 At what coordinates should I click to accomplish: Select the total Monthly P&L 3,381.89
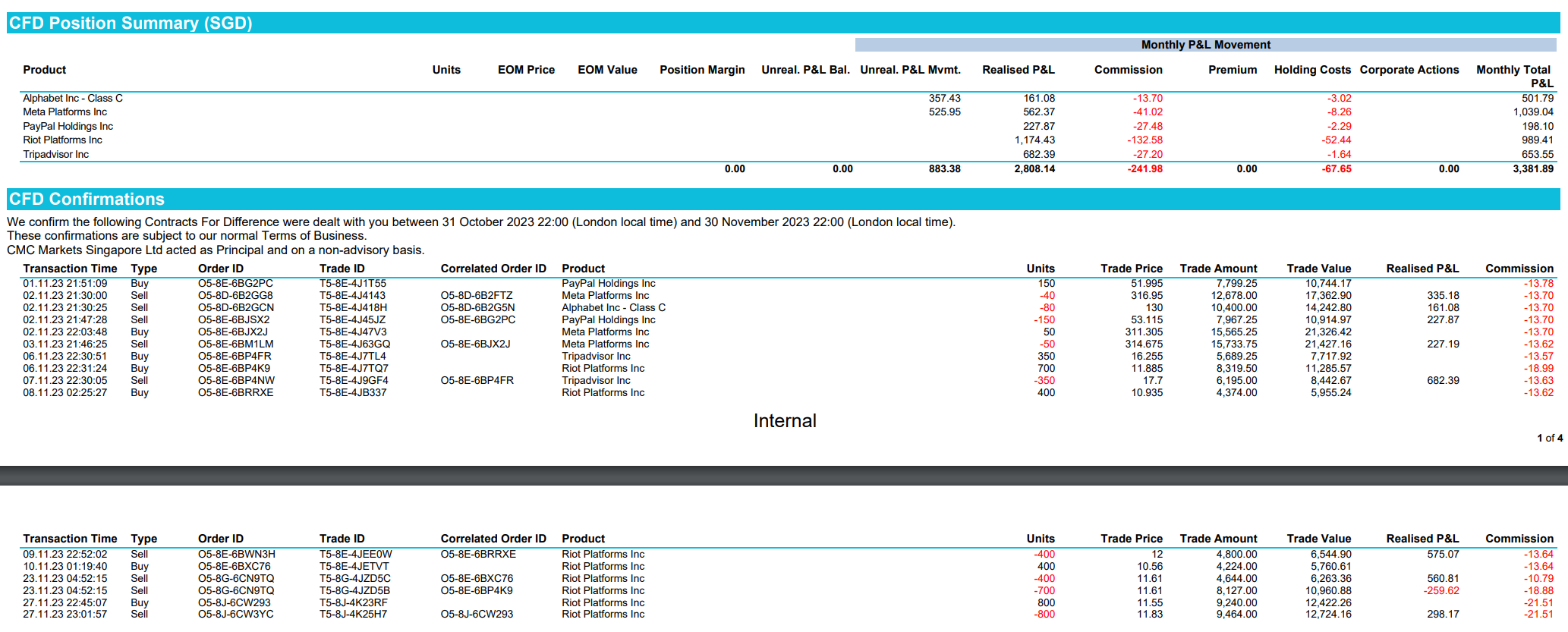pos(1533,168)
